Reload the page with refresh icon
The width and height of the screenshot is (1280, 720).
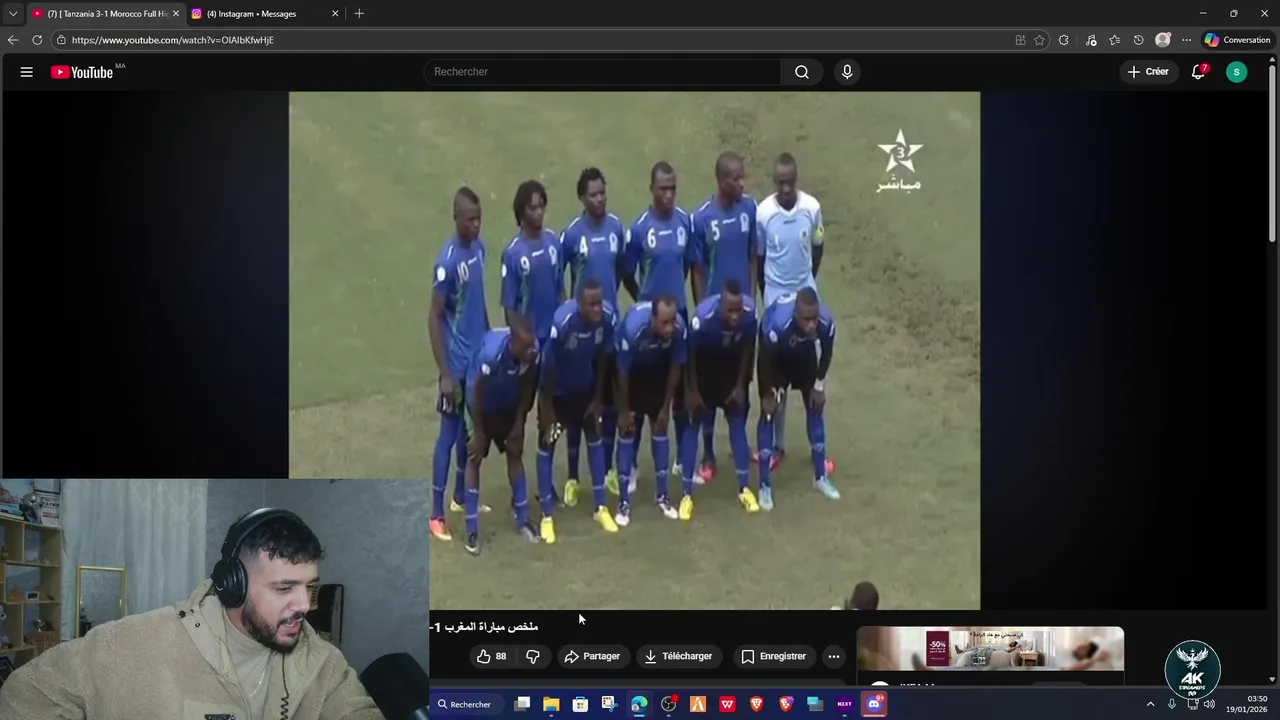[37, 40]
